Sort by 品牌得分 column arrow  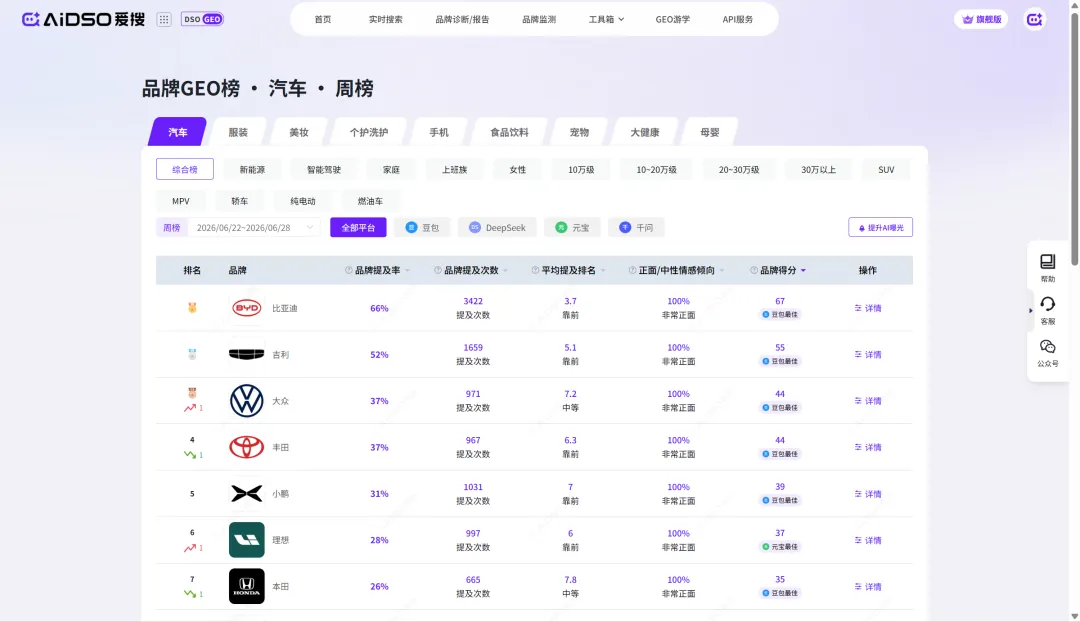(x=803, y=271)
